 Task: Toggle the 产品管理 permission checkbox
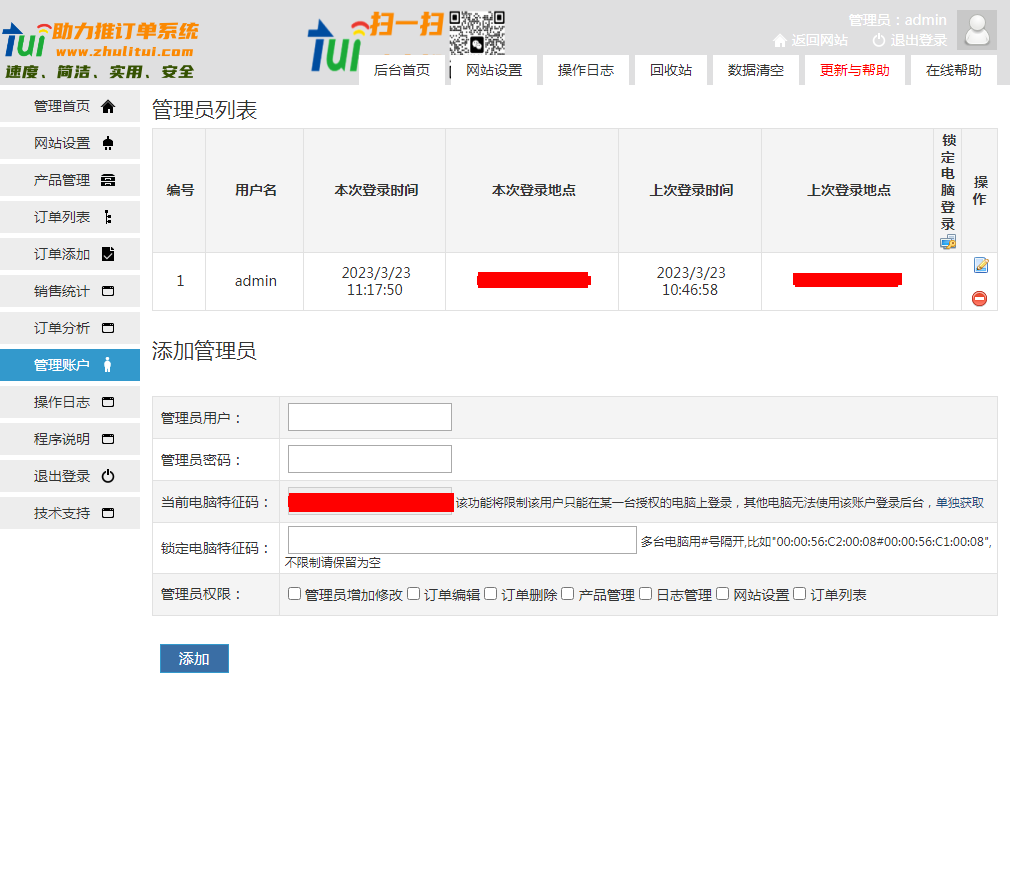pos(568,594)
